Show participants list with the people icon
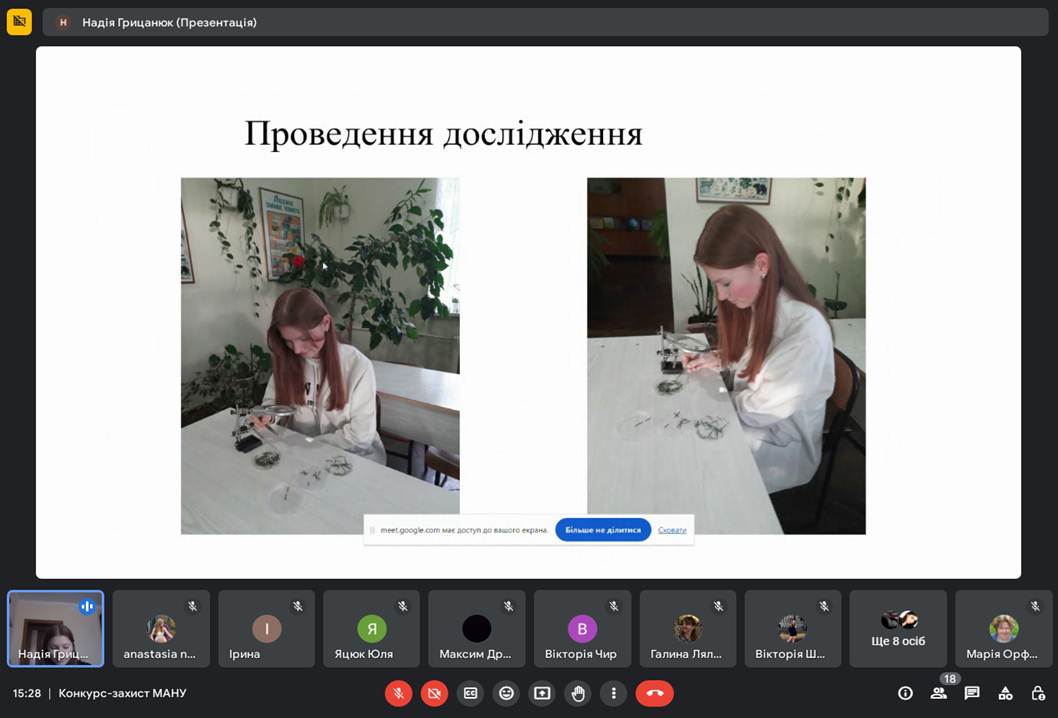Screen dimensions: 1058x718 pyautogui.click(x=938, y=692)
